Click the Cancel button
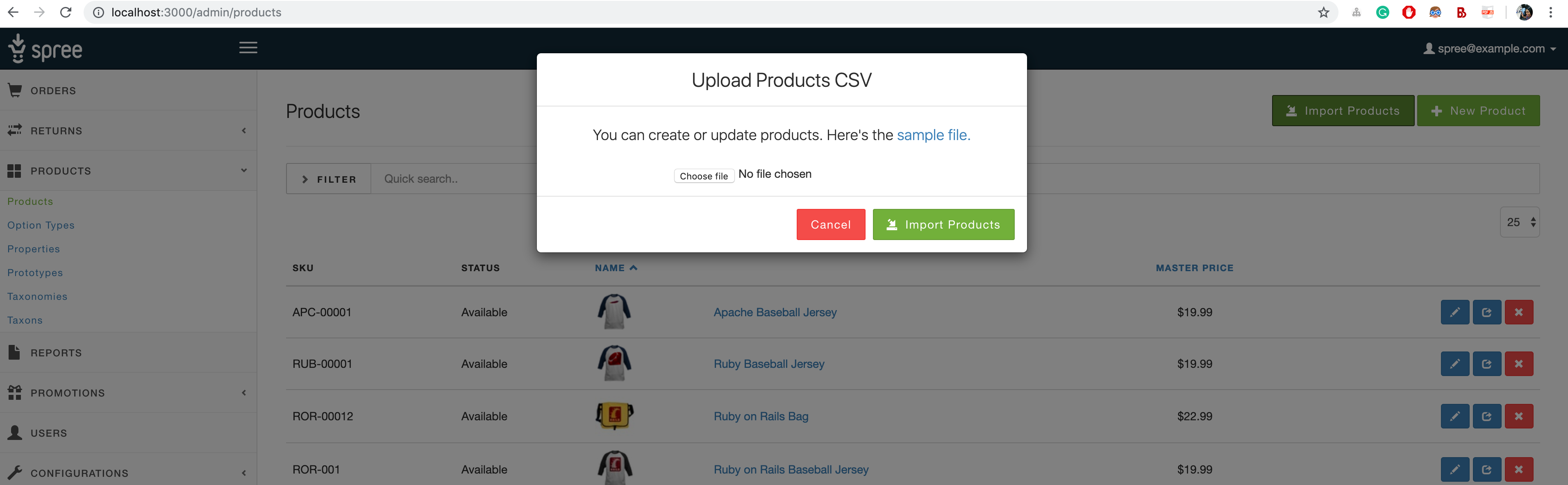This screenshot has height=485, width=1568. click(x=831, y=224)
